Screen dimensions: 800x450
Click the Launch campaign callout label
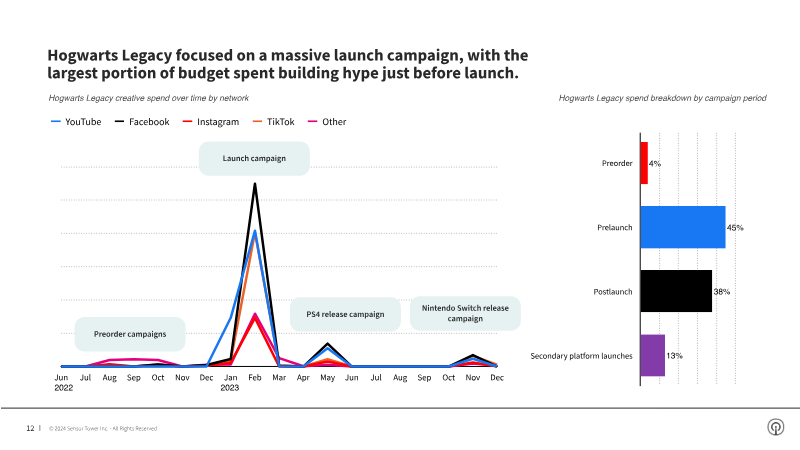click(254, 158)
